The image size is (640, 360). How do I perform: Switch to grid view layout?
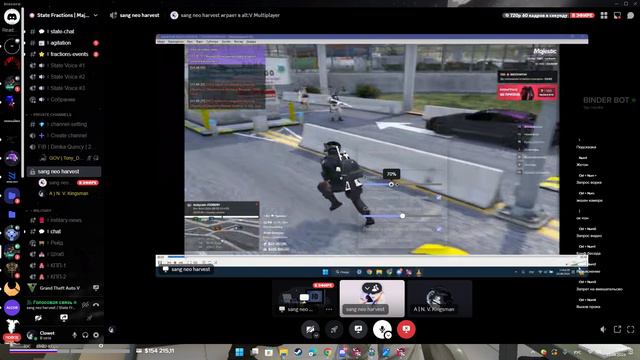coord(604,16)
